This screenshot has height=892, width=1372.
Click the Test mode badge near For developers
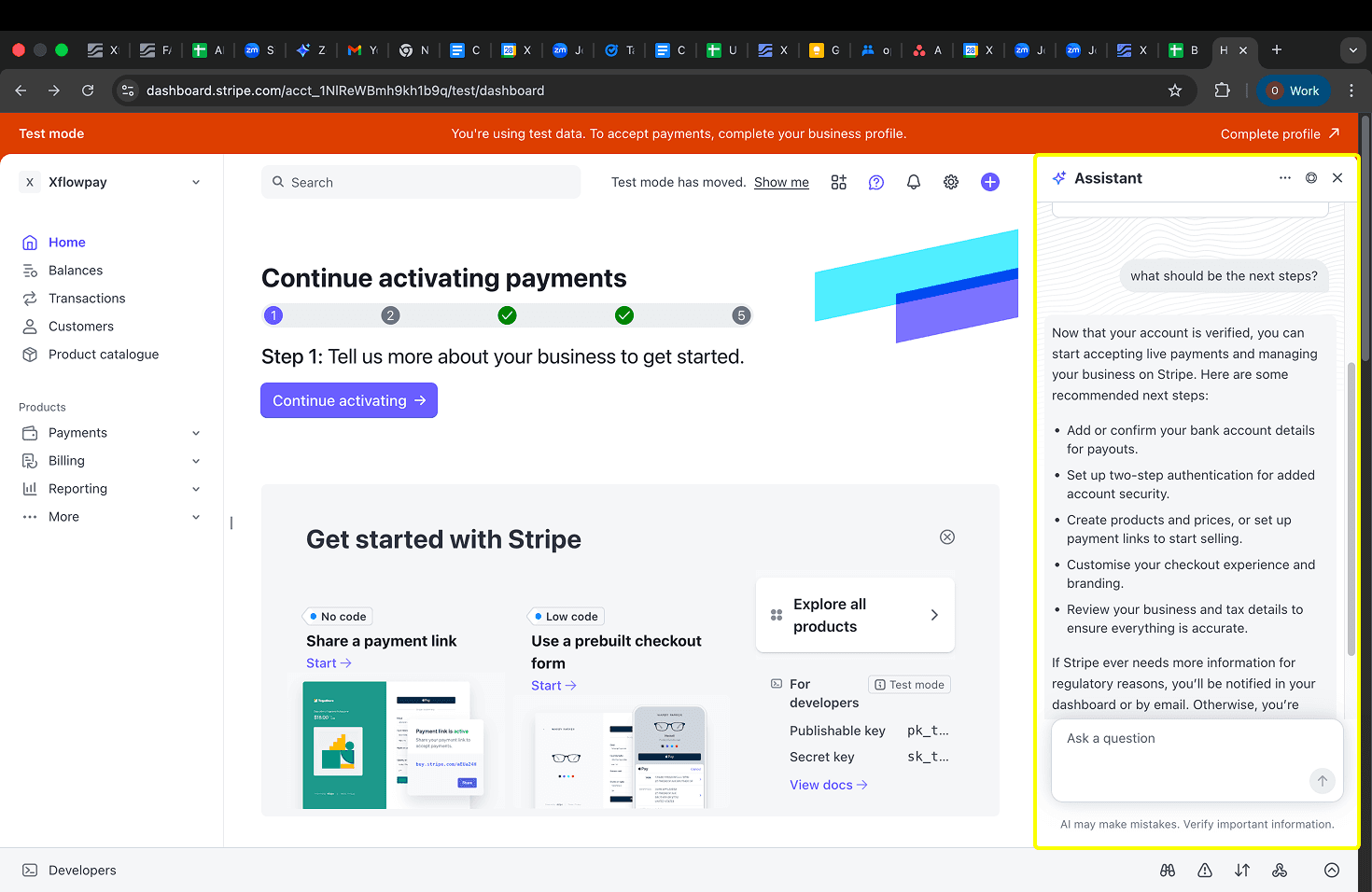[x=910, y=685]
